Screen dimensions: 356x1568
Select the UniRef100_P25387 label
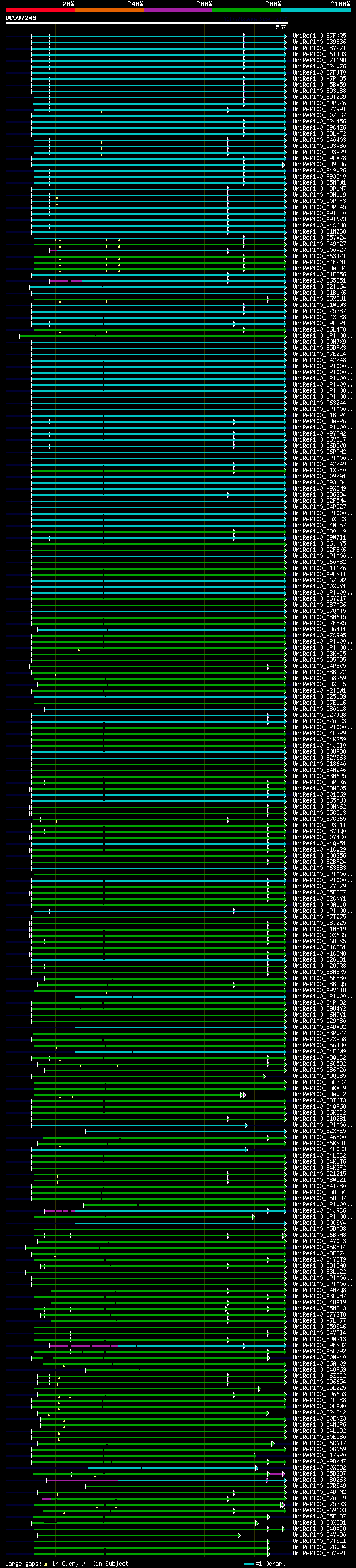tap(319, 311)
